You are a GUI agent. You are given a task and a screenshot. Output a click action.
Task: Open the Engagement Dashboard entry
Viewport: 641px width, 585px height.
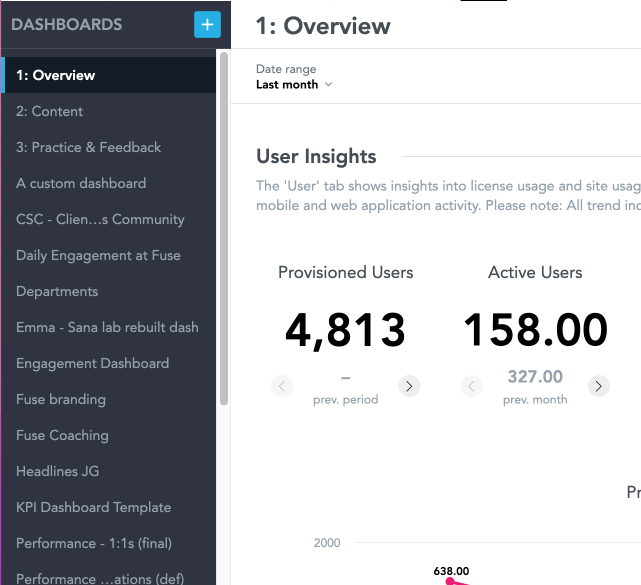coord(92,363)
